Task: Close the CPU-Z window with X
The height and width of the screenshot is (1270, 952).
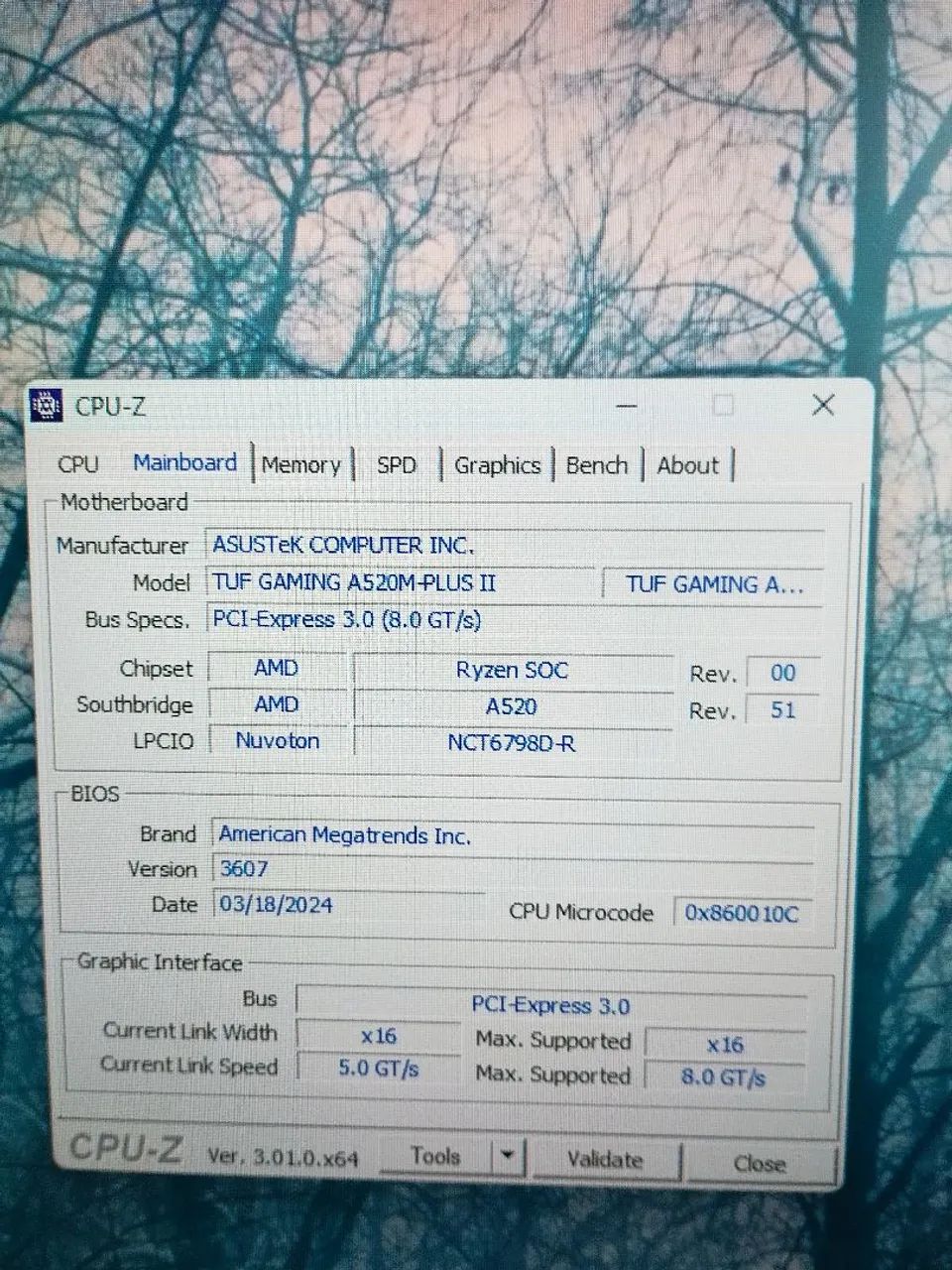Action: [823, 405]
